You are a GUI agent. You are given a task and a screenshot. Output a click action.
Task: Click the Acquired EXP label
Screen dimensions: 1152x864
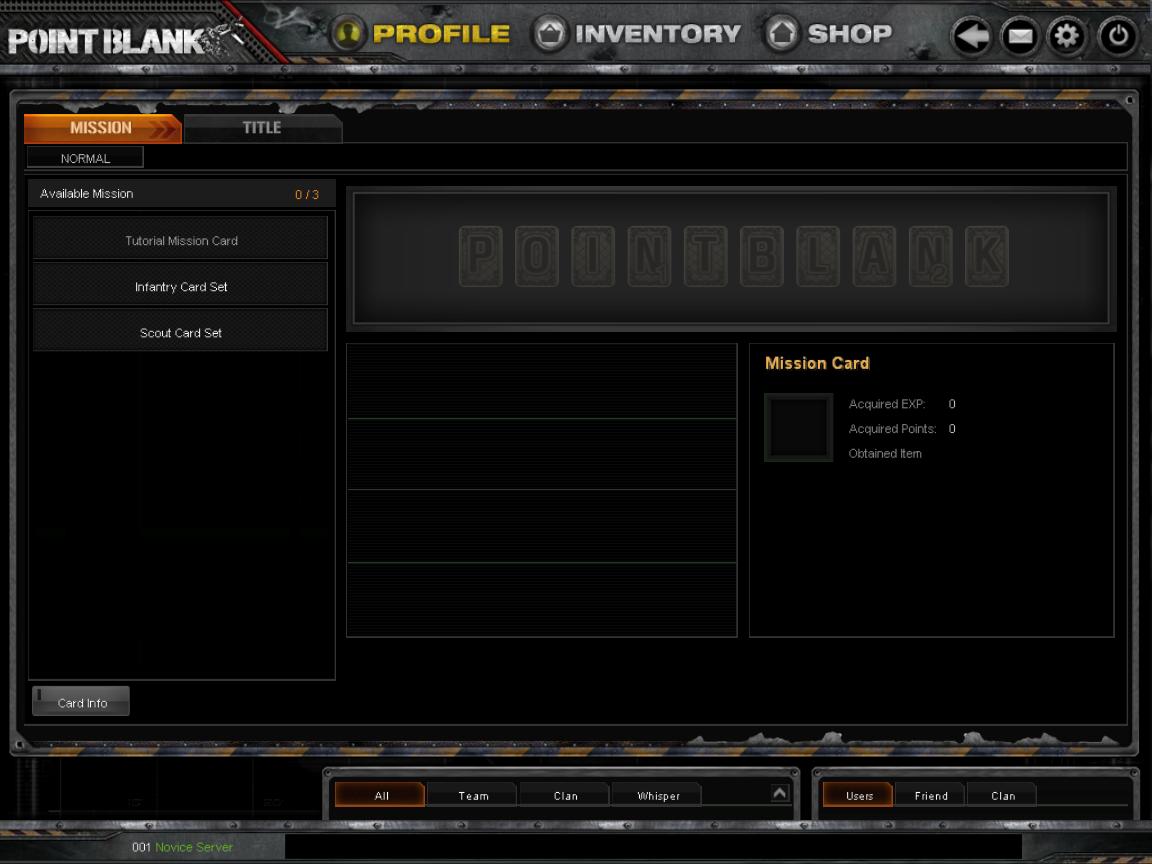tap(887, 404)
